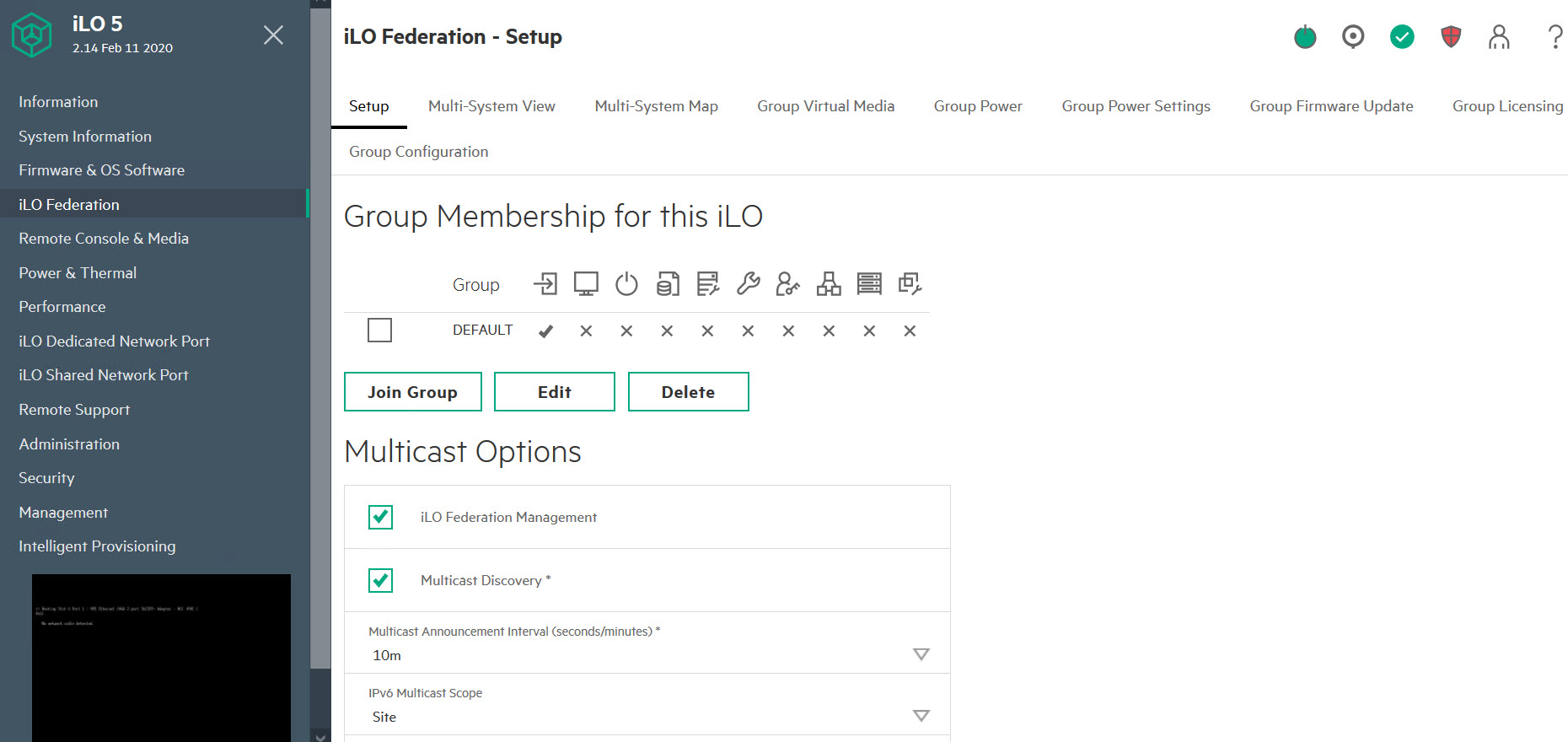Viewport: 1568px width, 742px height.
Task: Uncheck iLO Federation Management checkbox
Action: tap(381, 517)
